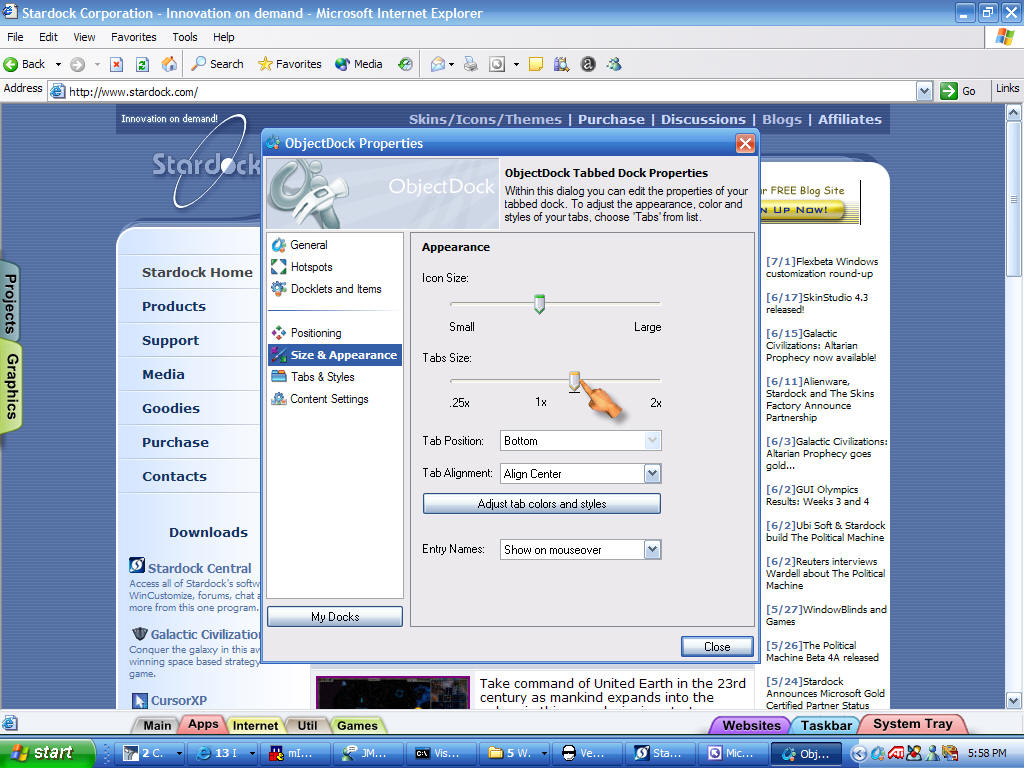
Task: Click the CursorXP icon in the Downloads list
Action: pos(140,701)
